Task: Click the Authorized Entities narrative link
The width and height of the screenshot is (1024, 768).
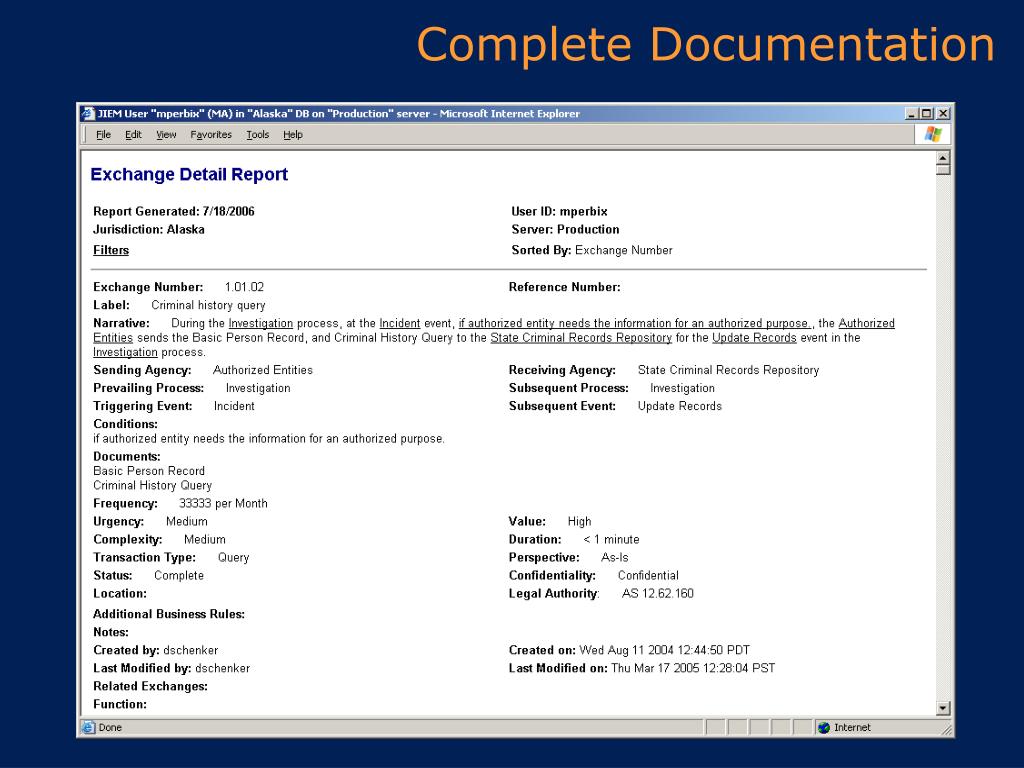Action: click(x=866, y=324)
